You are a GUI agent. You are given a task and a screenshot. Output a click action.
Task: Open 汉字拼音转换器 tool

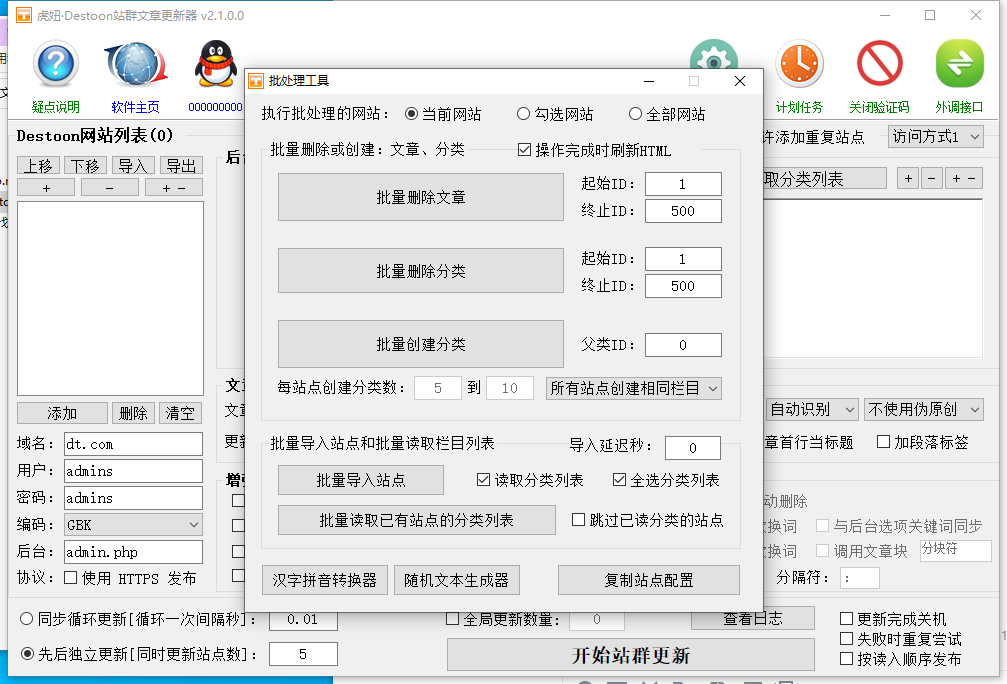click(325, 580)
